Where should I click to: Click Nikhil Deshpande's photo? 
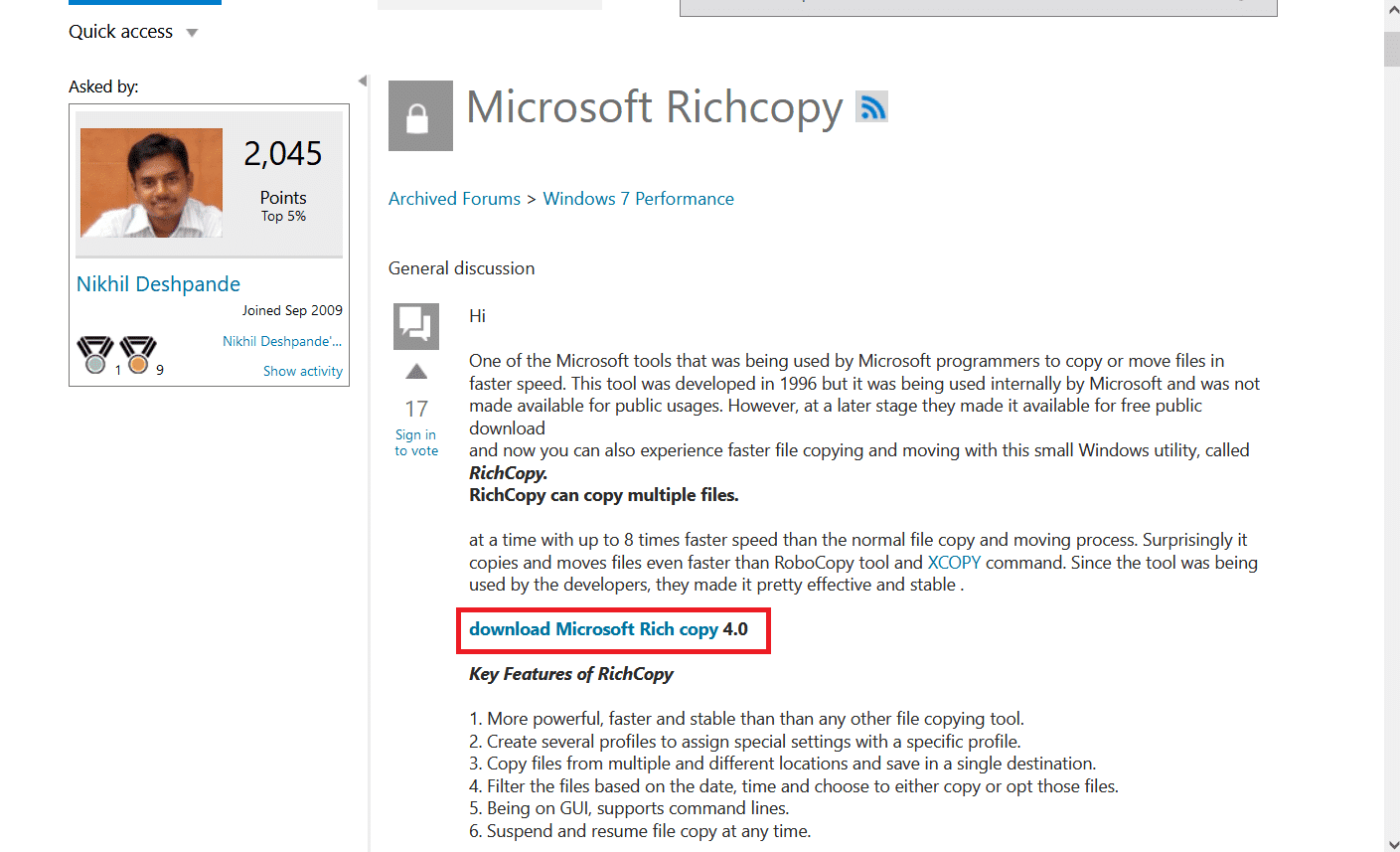tap(150, 182)
